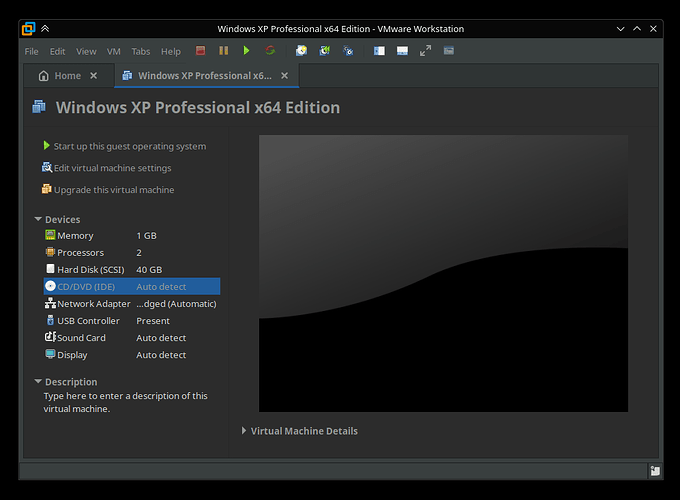The width and height of the screenshot is (680, 500).
Task: Click the Windows XP Professional x64 Edition heading
Action: pos(198,108)
